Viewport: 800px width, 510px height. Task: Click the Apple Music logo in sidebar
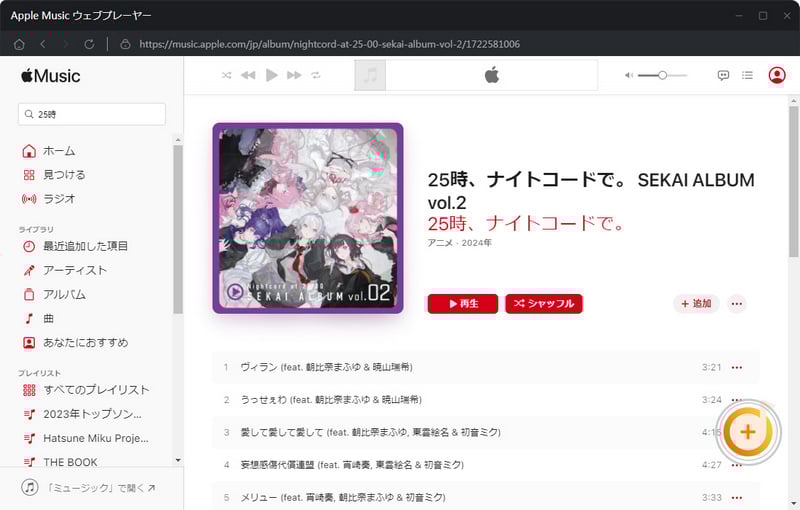(51, 76)
